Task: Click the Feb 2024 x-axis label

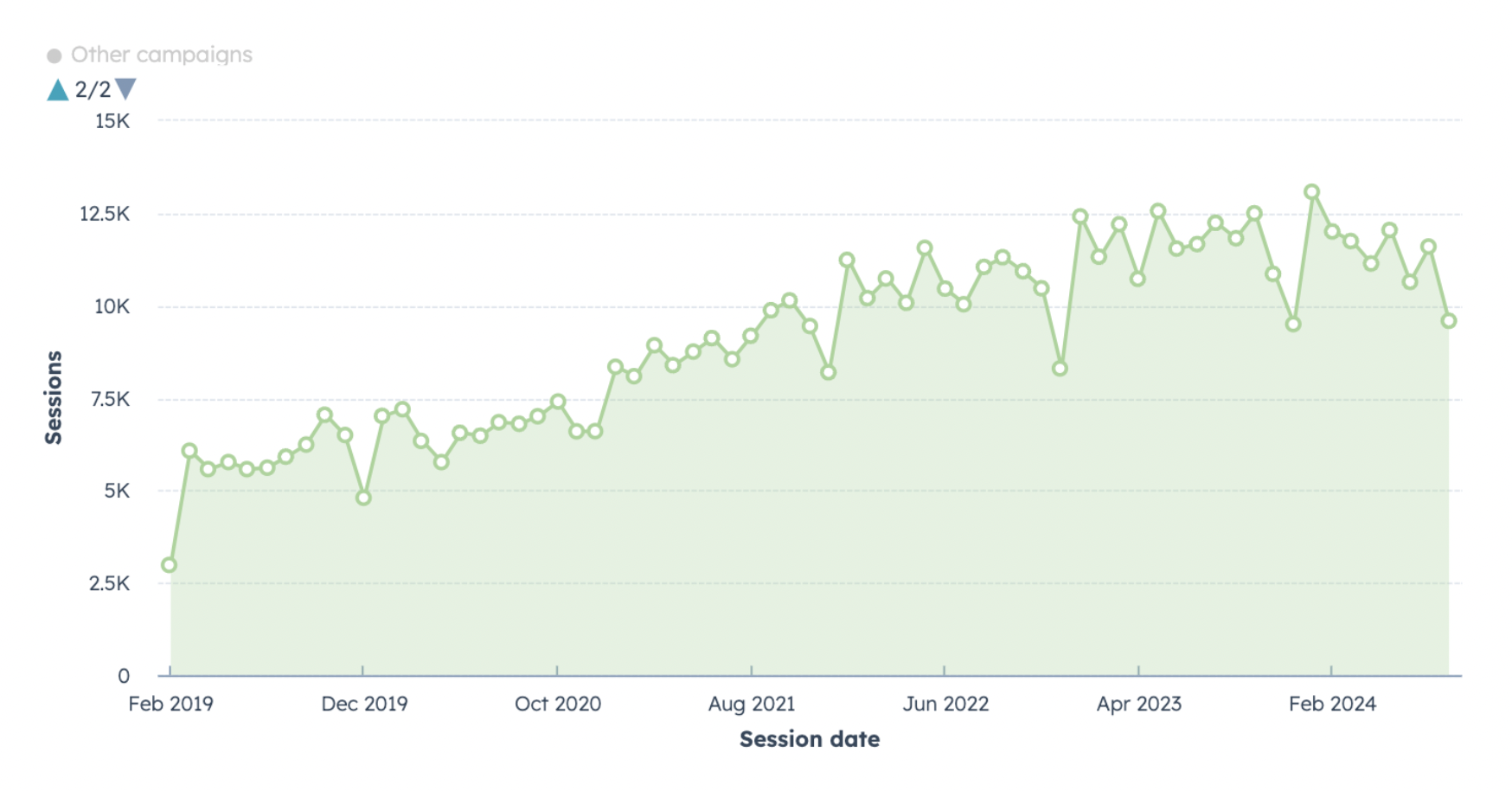Action: 1332,704
